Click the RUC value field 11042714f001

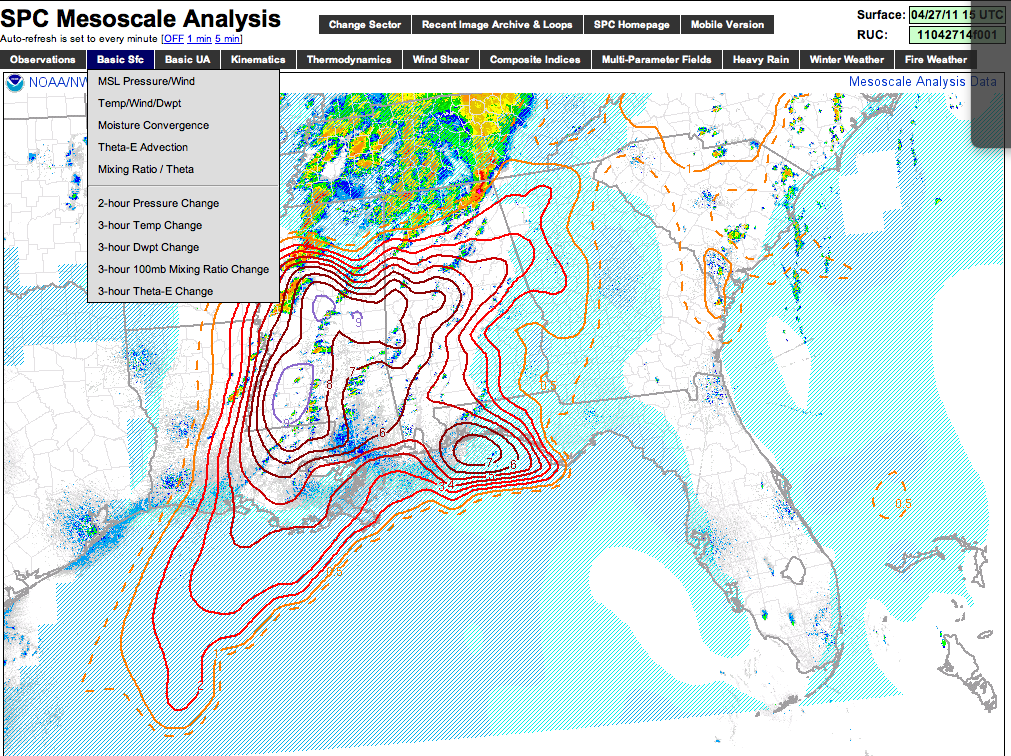pos(957,35)
